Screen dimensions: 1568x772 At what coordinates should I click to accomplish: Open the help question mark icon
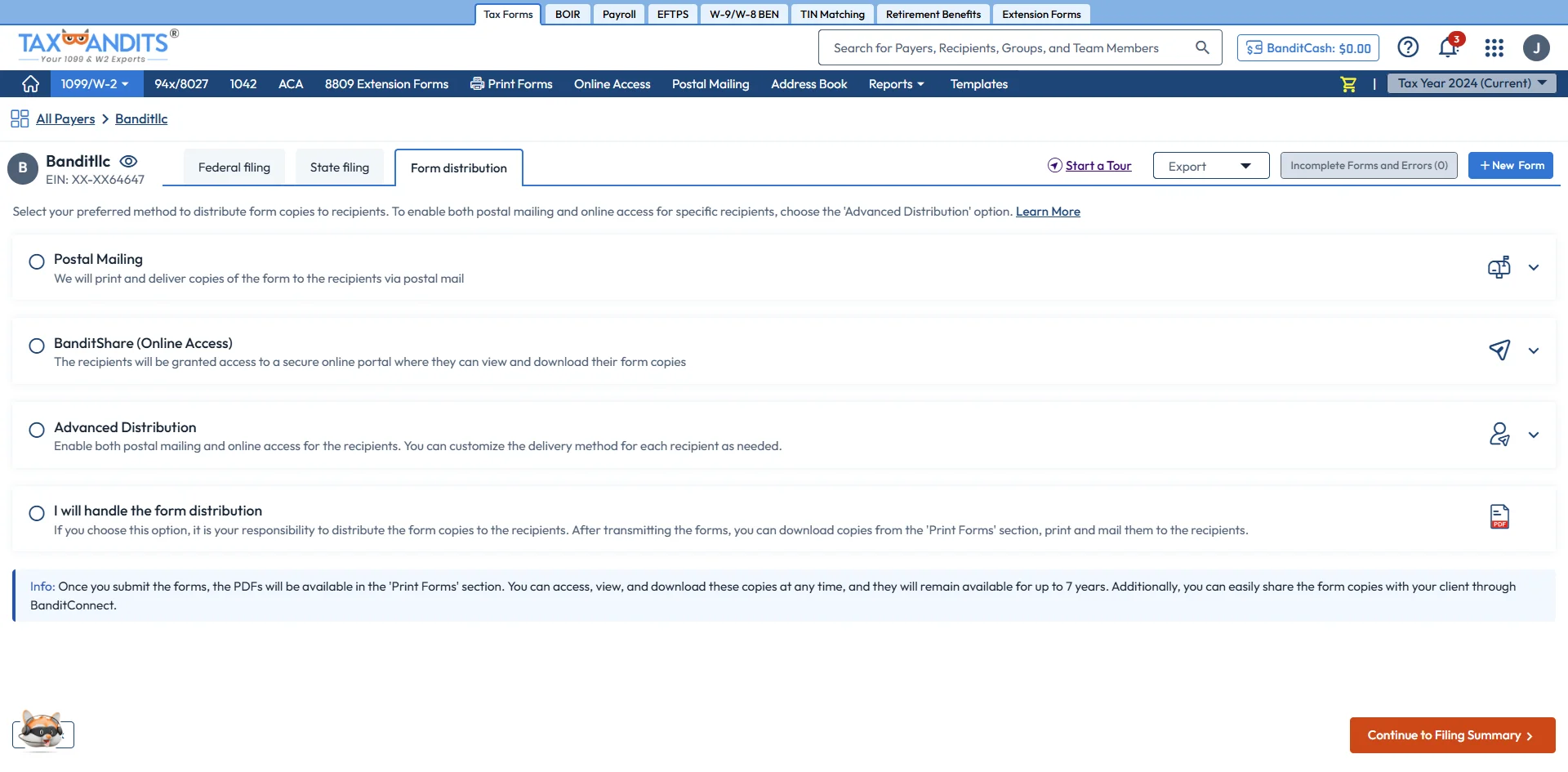pyautogui.click(x=1408, y=47)
